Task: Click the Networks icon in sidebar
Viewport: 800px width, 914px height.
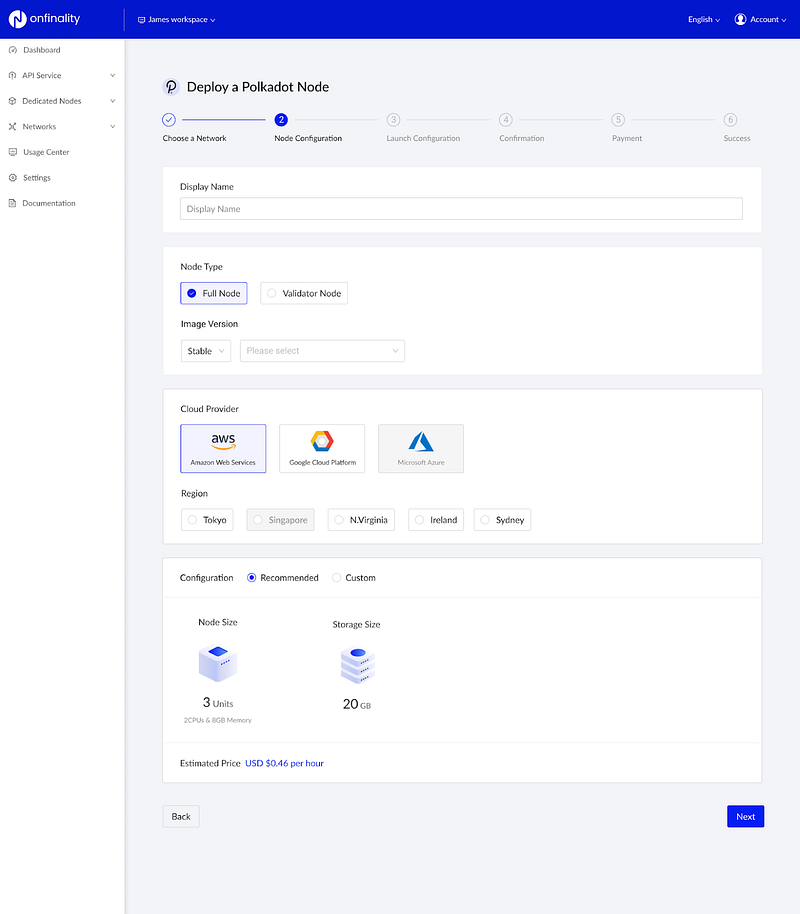Action: pyautogui.click(x=12, y=126)
